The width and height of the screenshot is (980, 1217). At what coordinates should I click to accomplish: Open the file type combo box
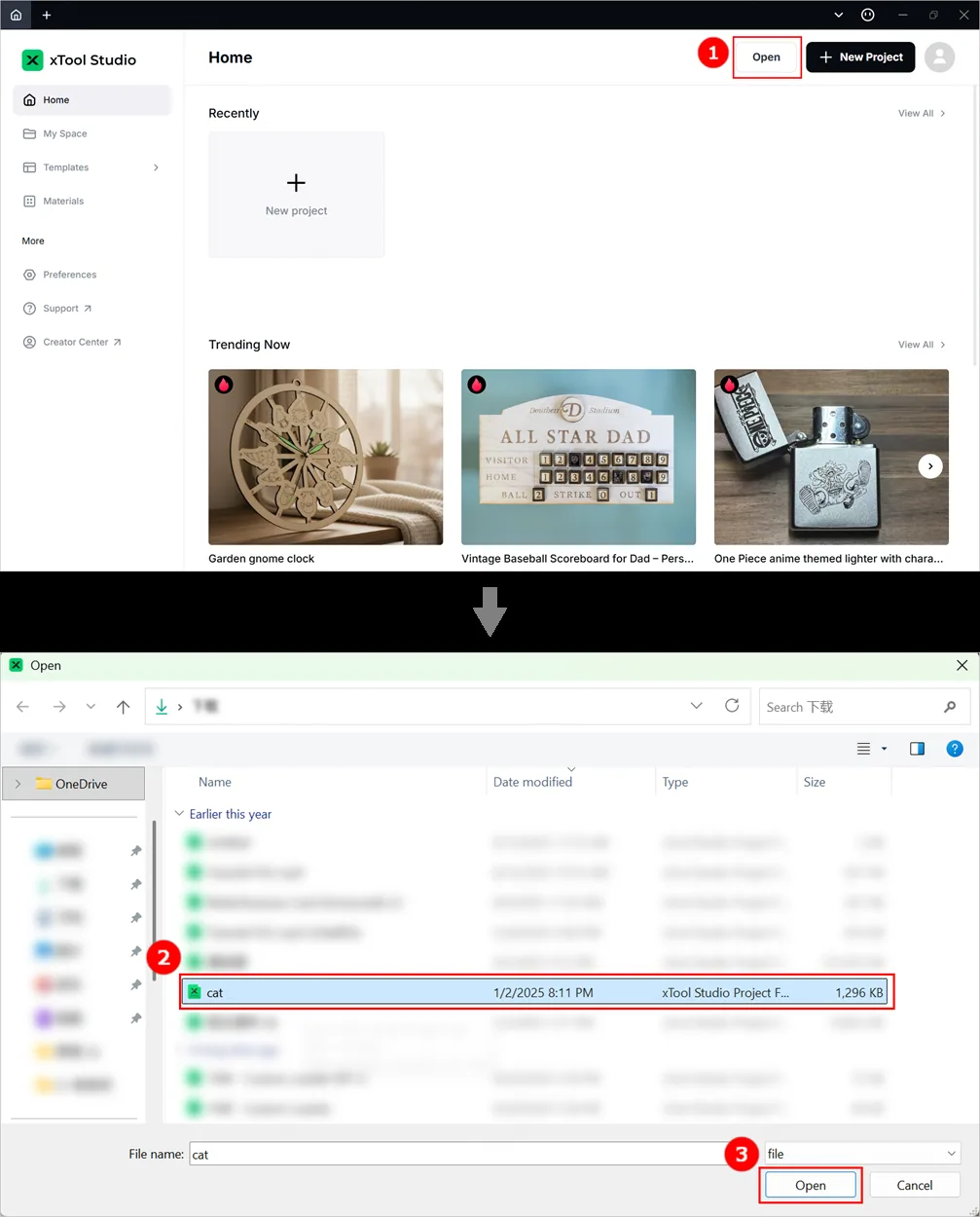862,1154
